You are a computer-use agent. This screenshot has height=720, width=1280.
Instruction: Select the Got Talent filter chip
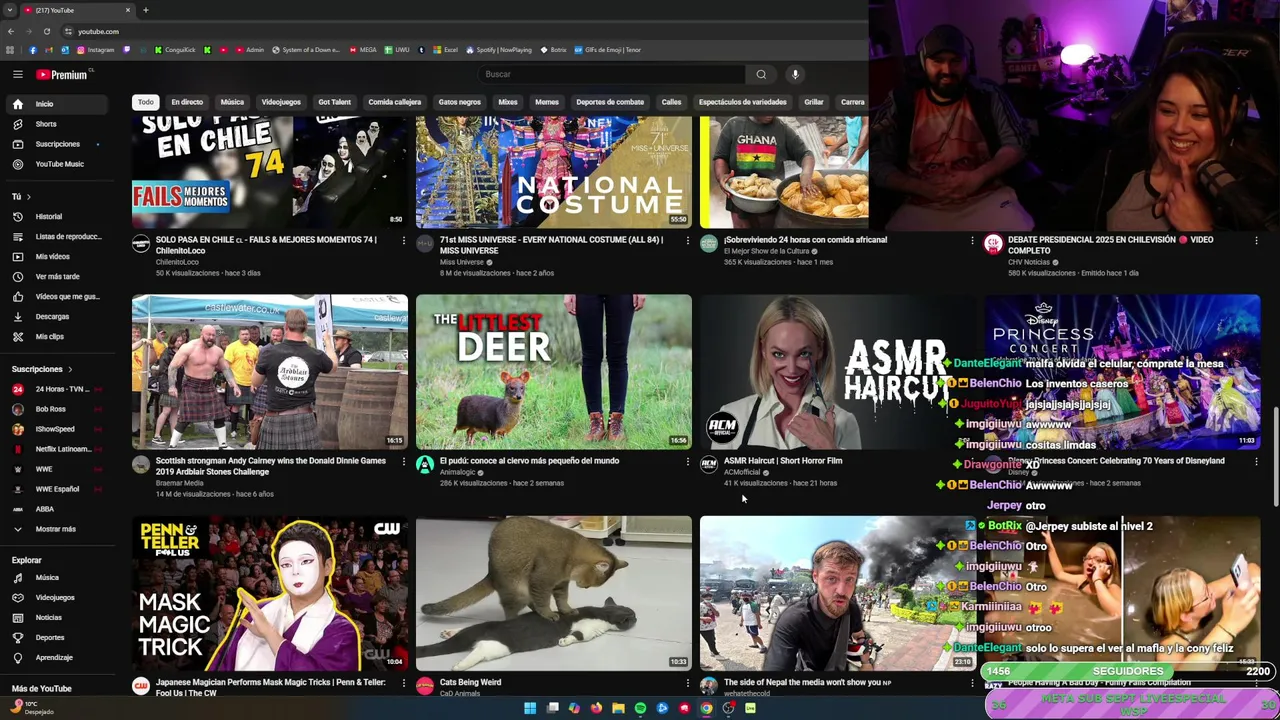[334, 102]
